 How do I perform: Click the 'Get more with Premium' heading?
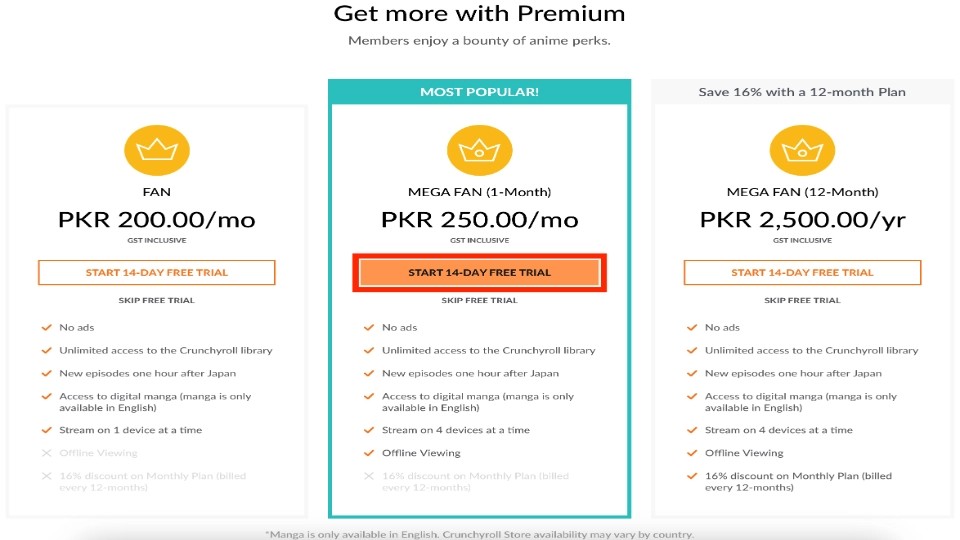click(x=479, y=13)
